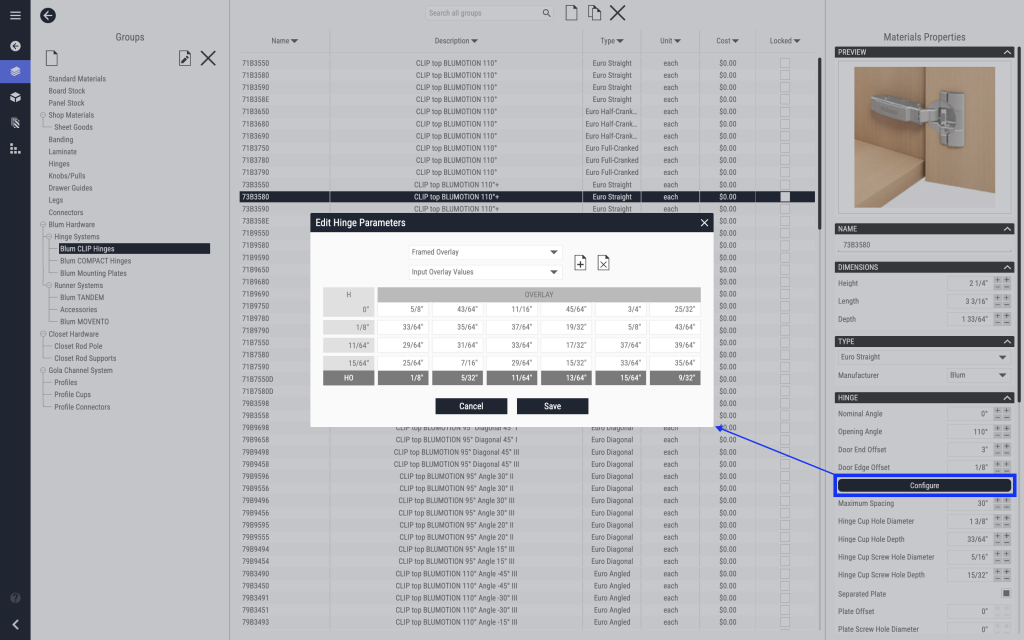
Task: Click the copy material icon beside search
Action: click(x=595, y=13)
